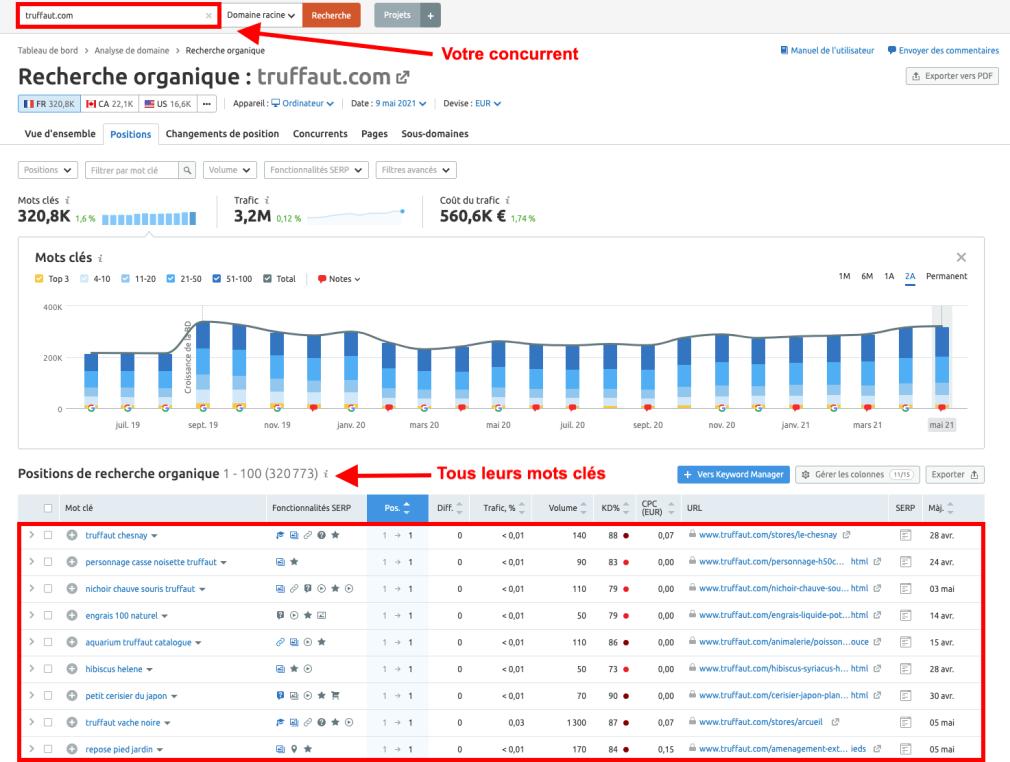Screen dimensions: 1010x762
Task: Toggle the 21-50 legend checkbox
Action: coord(171,279)
